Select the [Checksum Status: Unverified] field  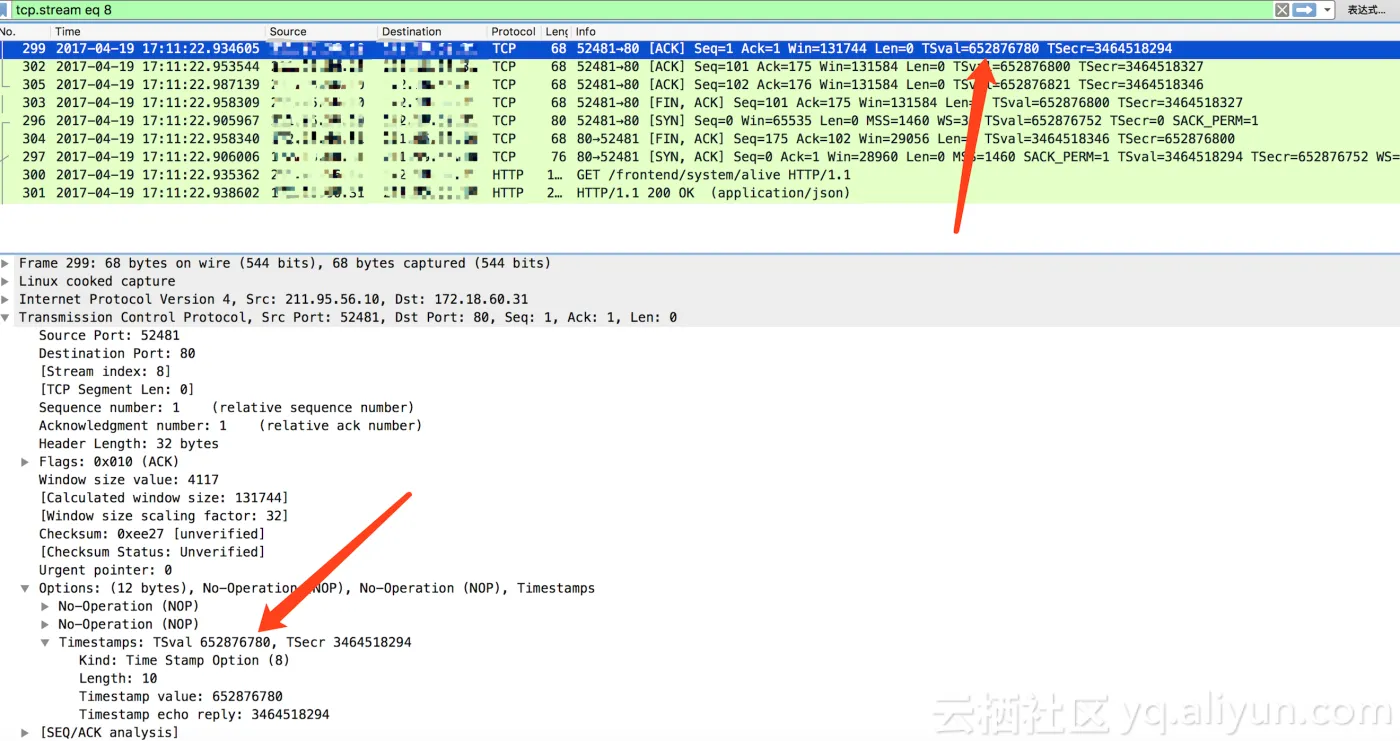pos(152,552)
